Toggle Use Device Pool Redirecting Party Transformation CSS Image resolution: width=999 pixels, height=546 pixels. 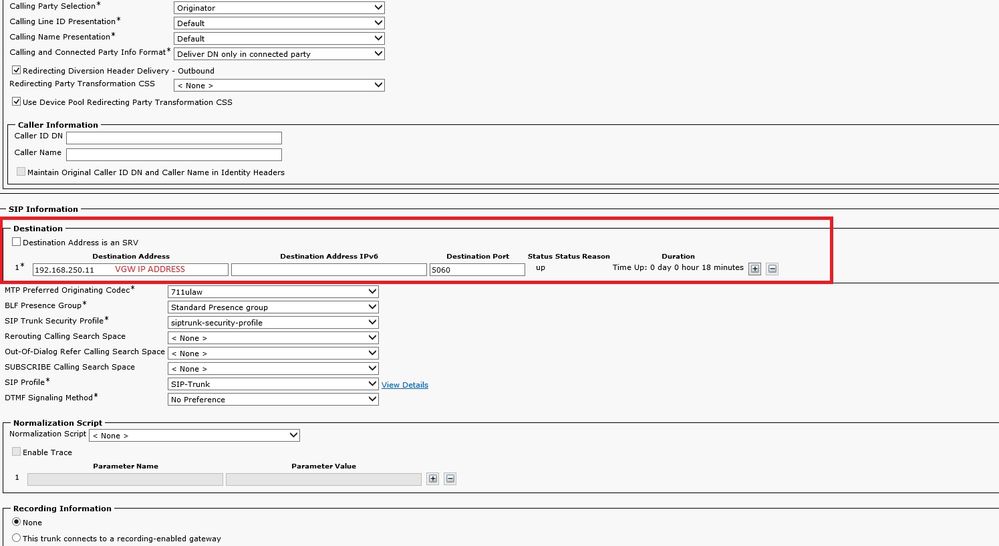click(x=17, y=101)
